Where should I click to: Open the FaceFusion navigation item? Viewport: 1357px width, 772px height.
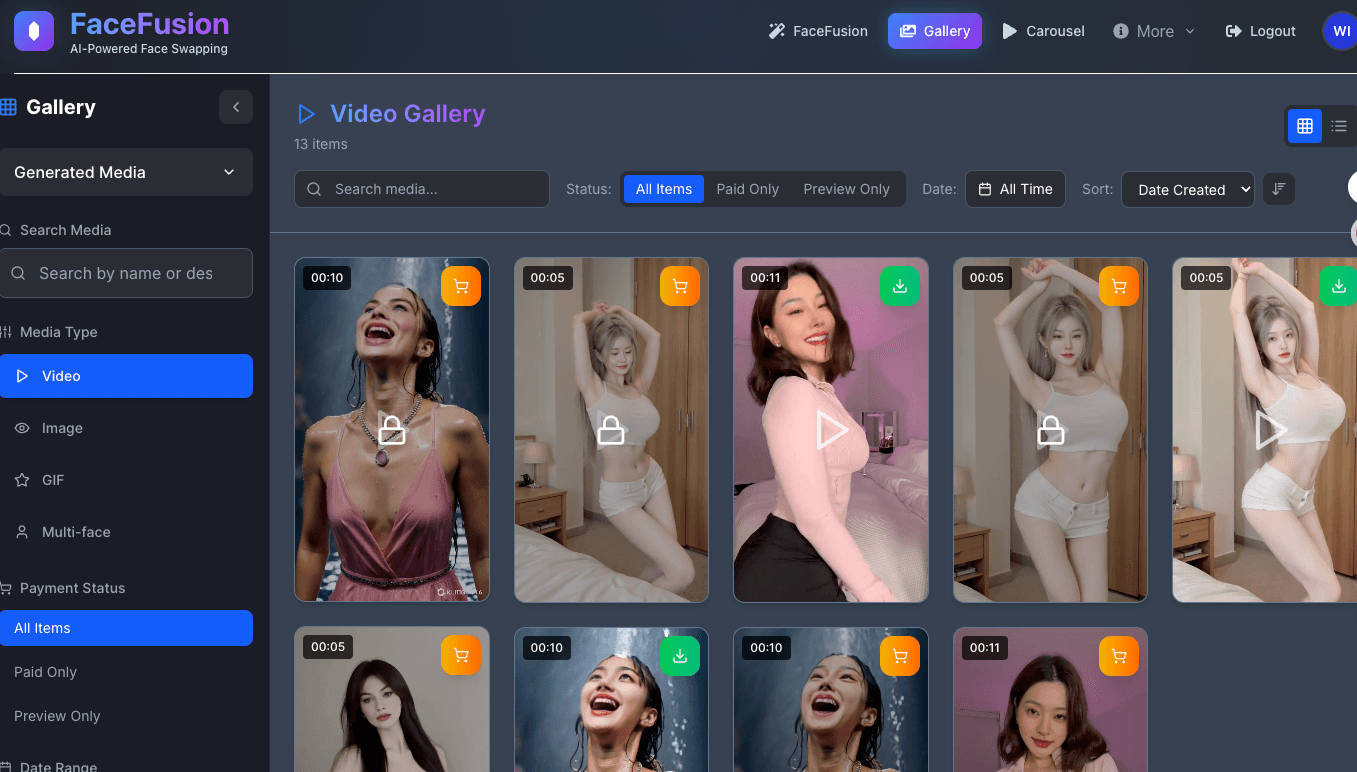tap(818, 31)
